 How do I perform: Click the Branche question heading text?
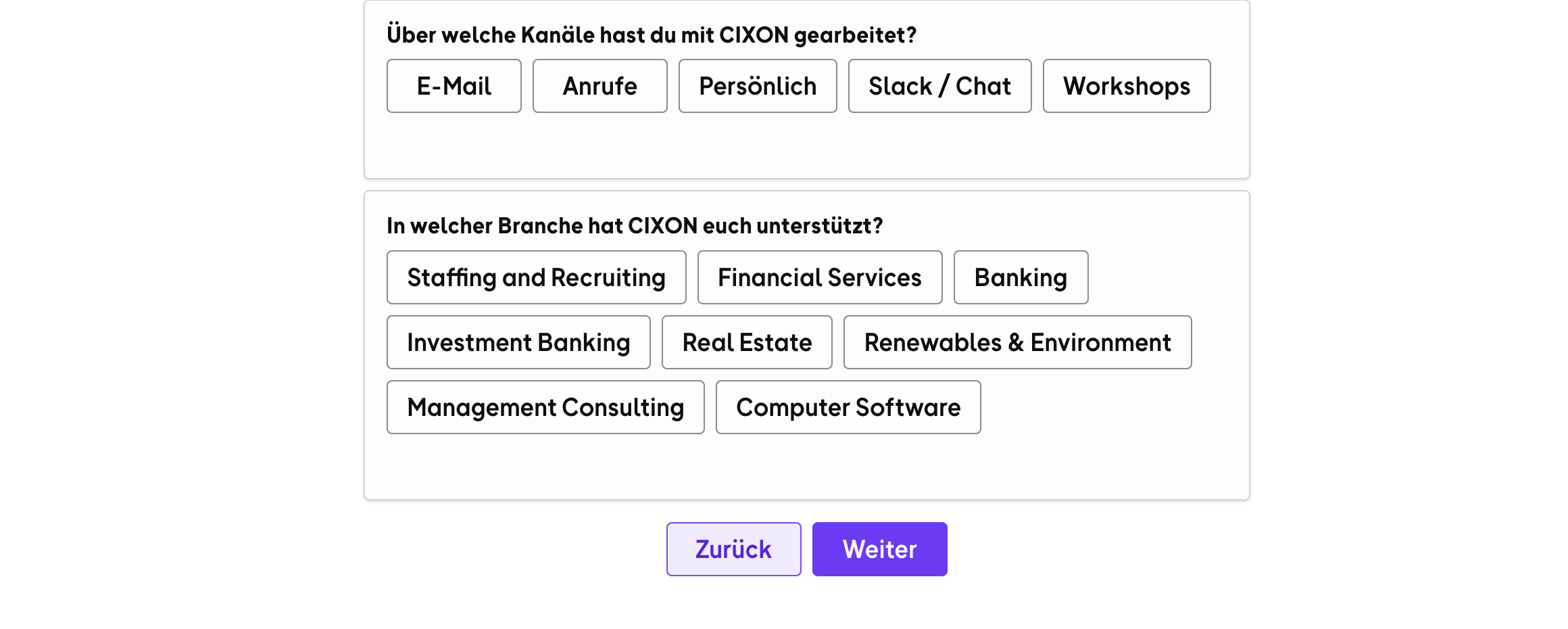pyautogui.click(x=635, y=226)
